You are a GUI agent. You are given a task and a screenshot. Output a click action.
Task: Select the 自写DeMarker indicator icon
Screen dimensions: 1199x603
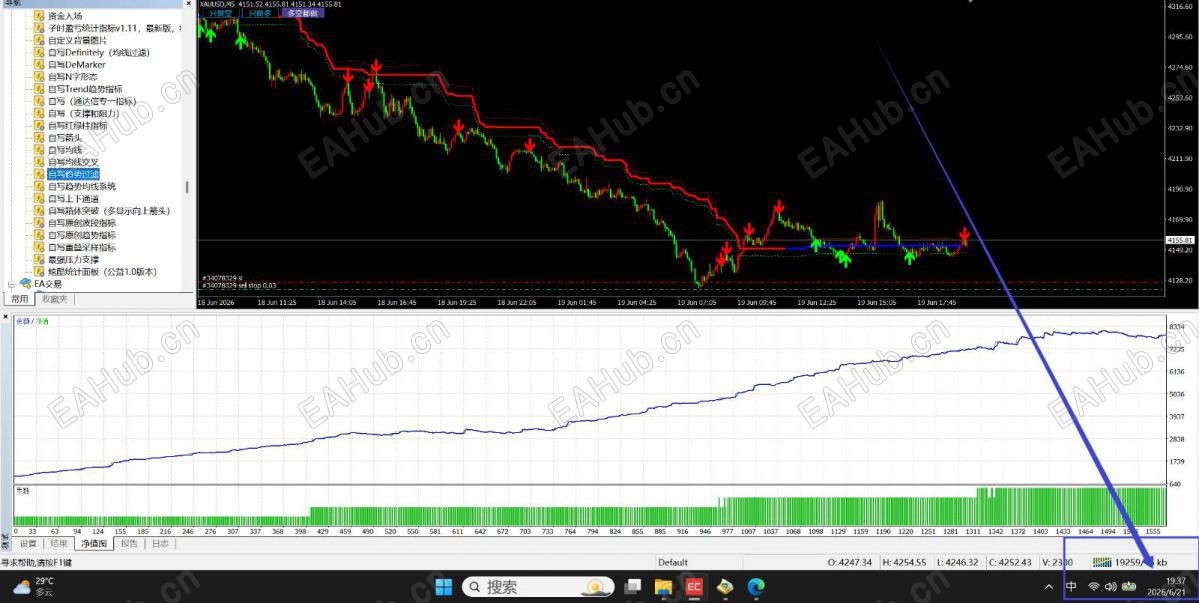pos(40,65)
